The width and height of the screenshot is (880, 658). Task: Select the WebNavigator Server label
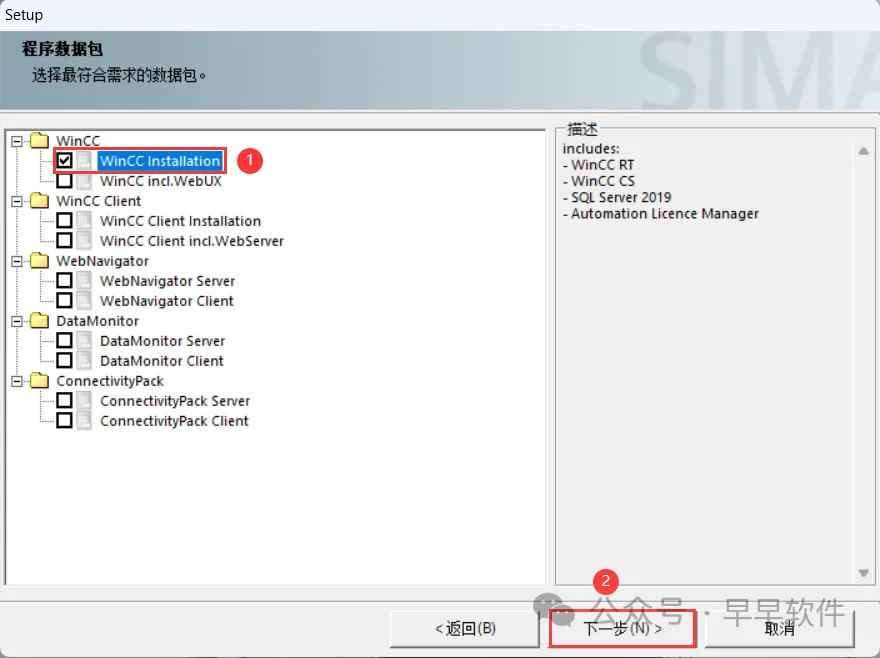click(167, 281)
